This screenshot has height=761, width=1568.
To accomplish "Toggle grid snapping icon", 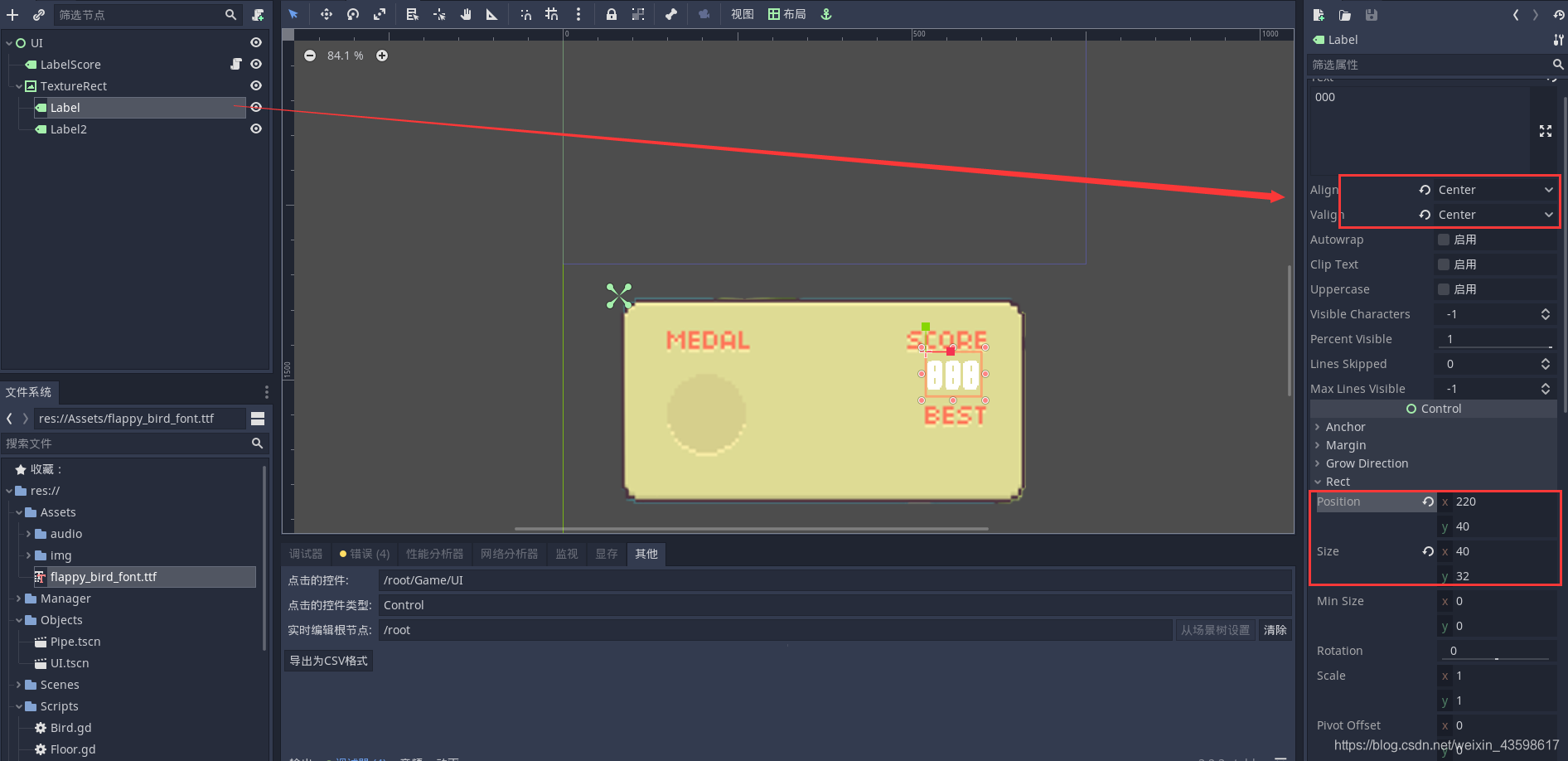I will tap(552, 14).
